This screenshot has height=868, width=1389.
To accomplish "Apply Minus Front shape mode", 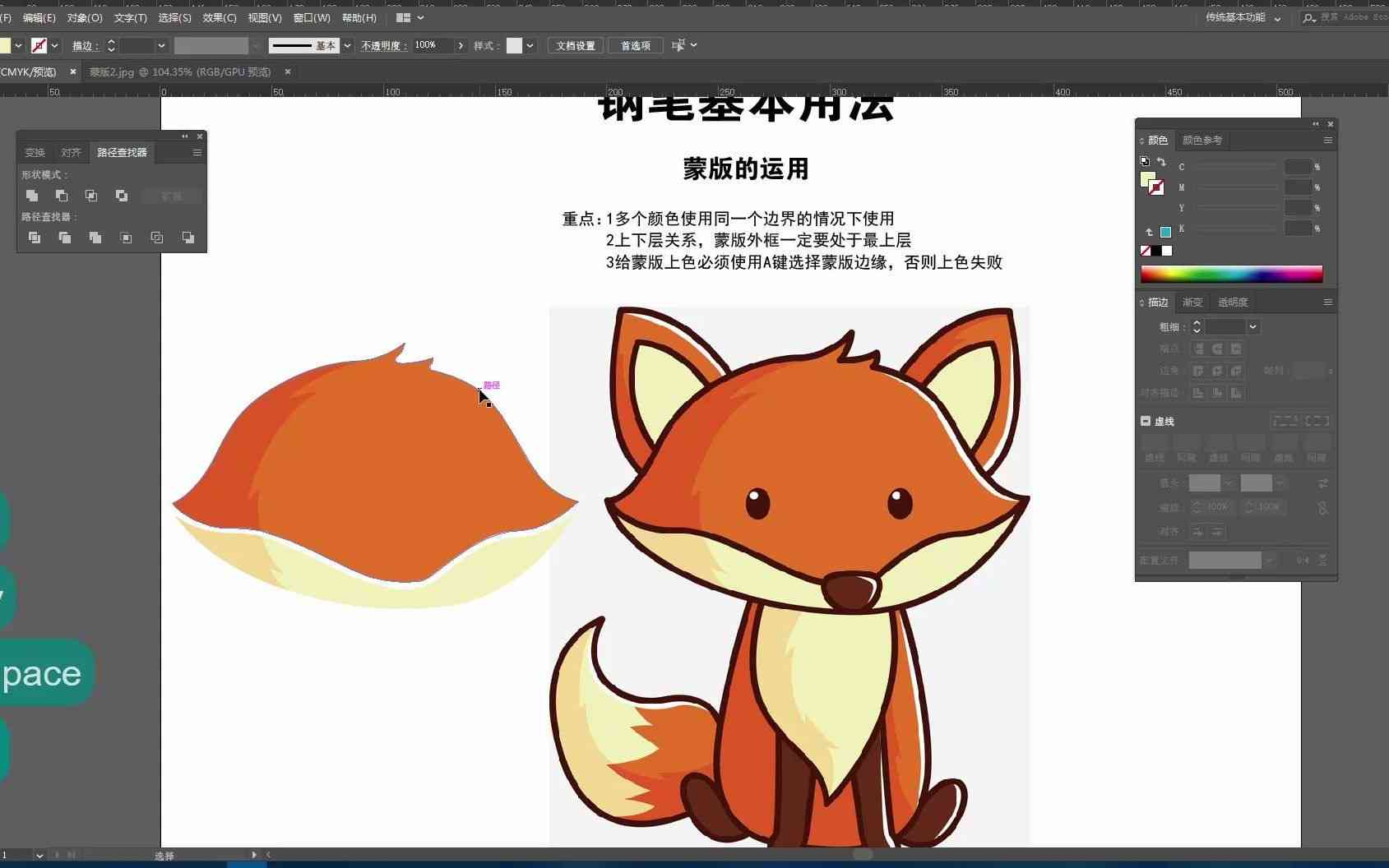I will [x=62, y=196].
